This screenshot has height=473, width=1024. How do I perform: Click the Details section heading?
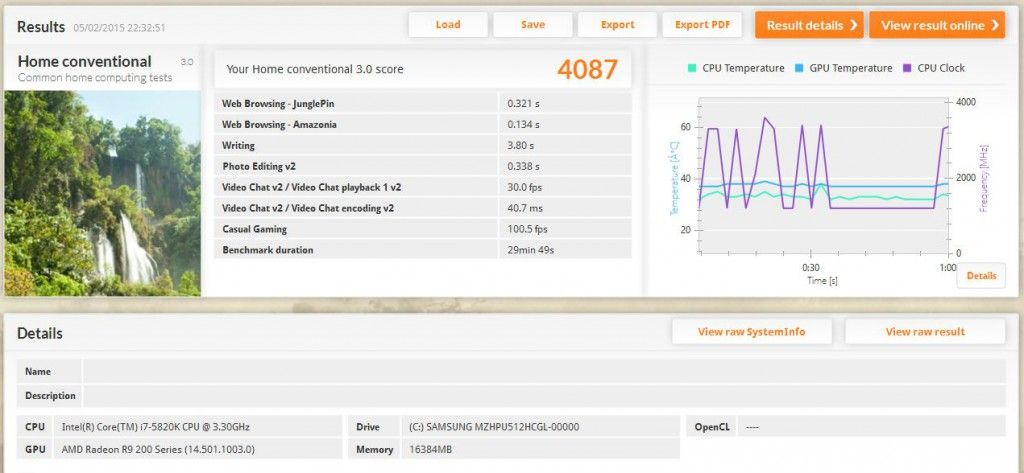40,333
